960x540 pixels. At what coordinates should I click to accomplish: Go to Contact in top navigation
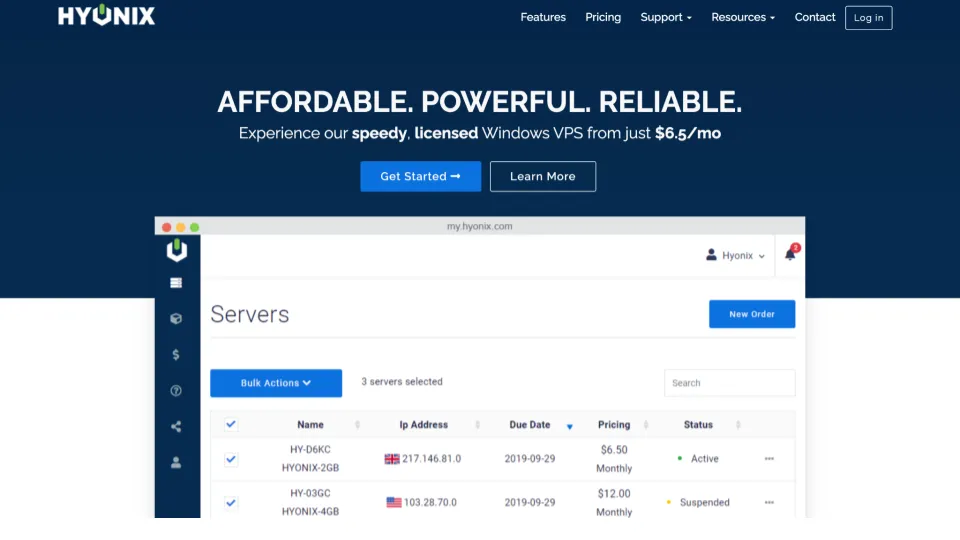point(815,17)
